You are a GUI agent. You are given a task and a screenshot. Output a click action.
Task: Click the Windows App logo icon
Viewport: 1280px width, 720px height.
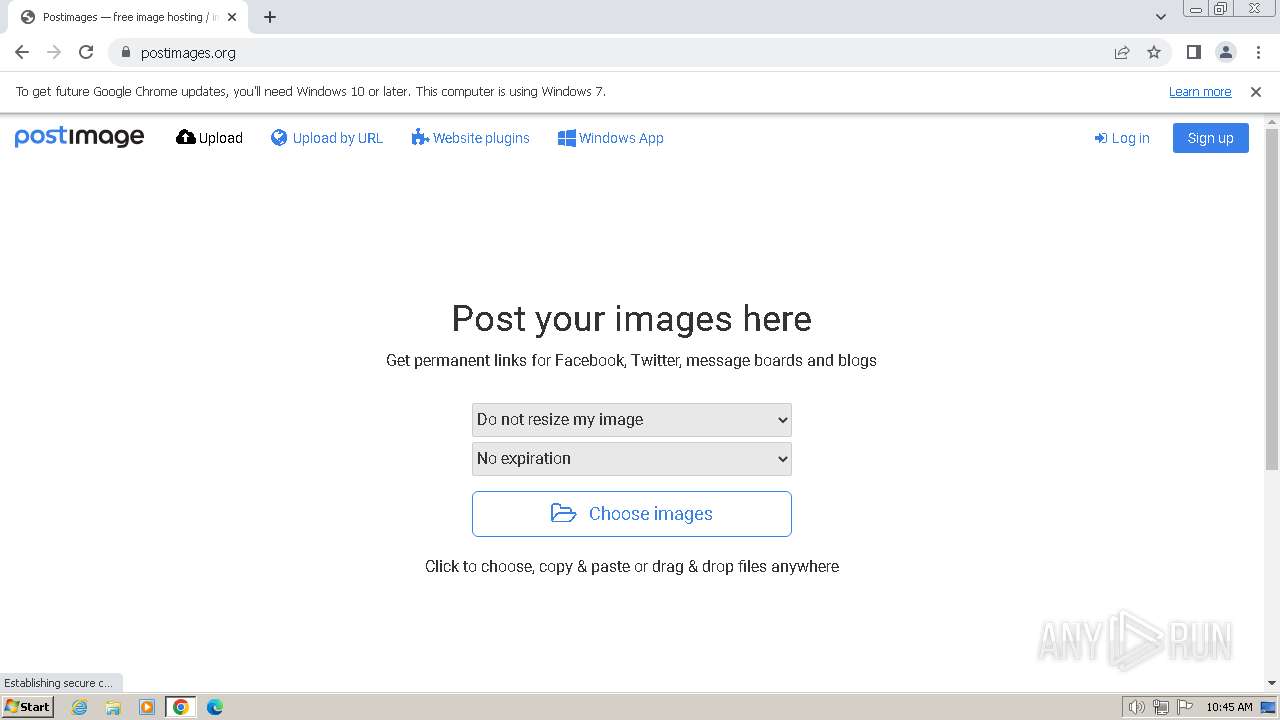click(566, 138)
